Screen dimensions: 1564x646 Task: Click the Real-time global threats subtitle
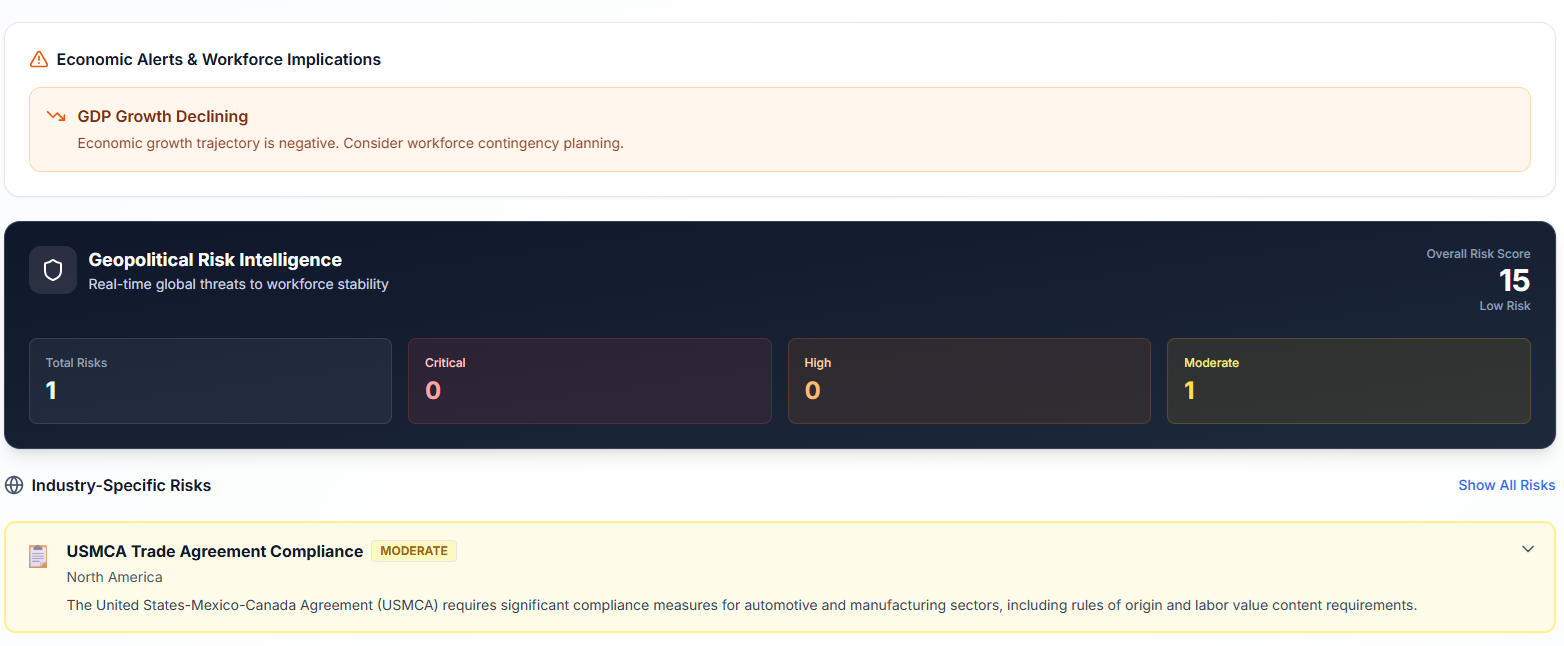coord(238,284)
